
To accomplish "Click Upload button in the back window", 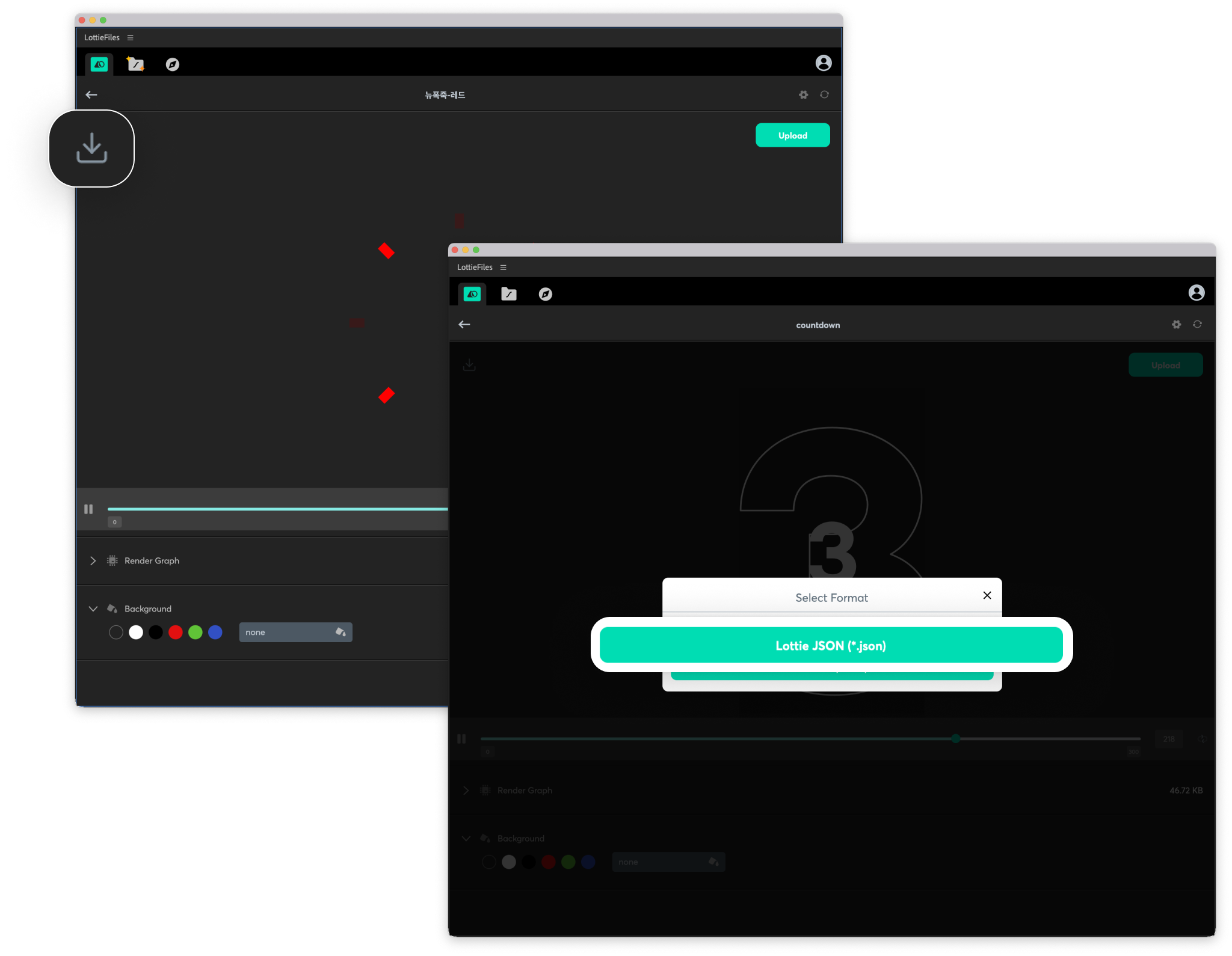I will click(792, 135).
